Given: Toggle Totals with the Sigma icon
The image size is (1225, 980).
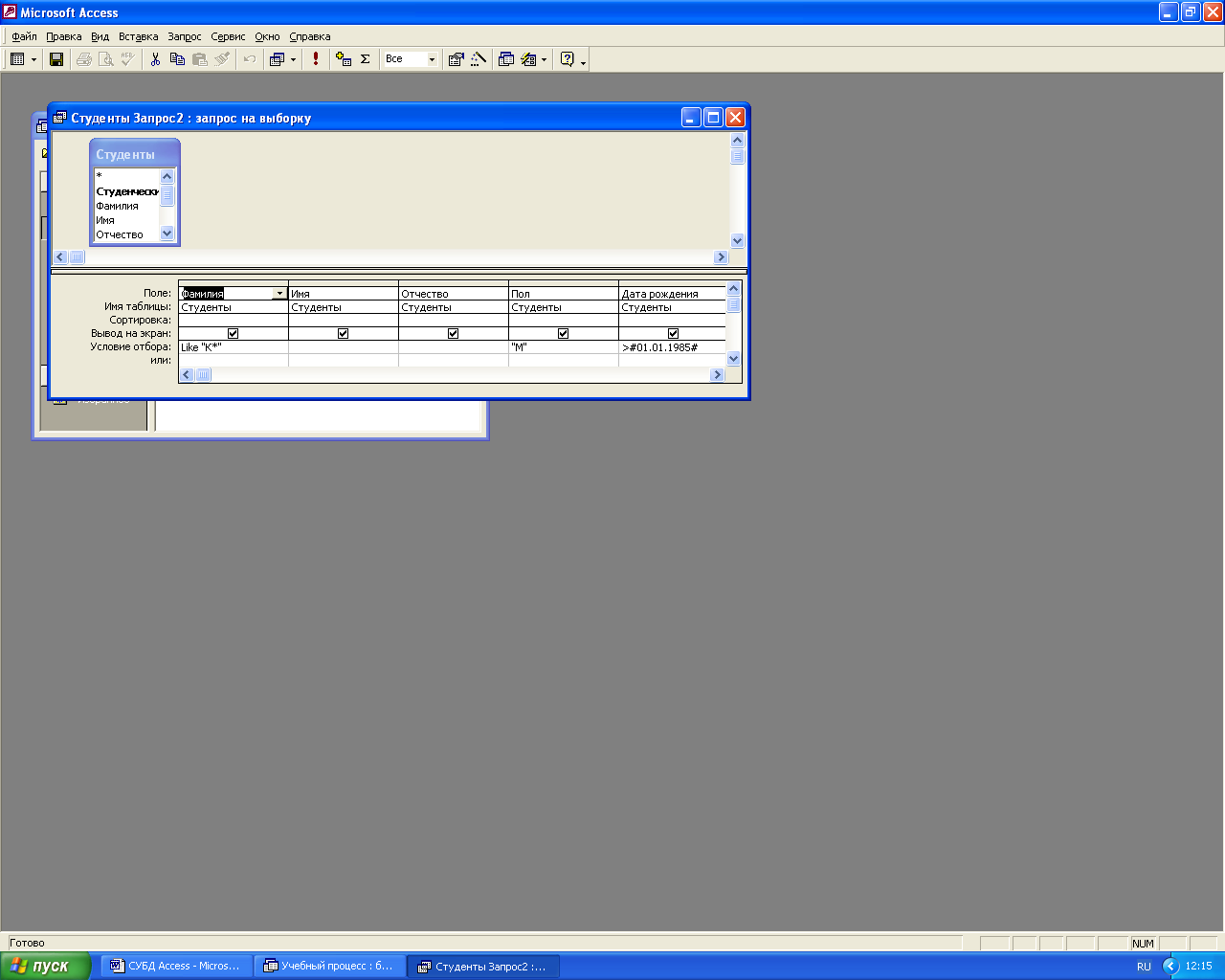Looking at the screenshot, I should [366, 59].
